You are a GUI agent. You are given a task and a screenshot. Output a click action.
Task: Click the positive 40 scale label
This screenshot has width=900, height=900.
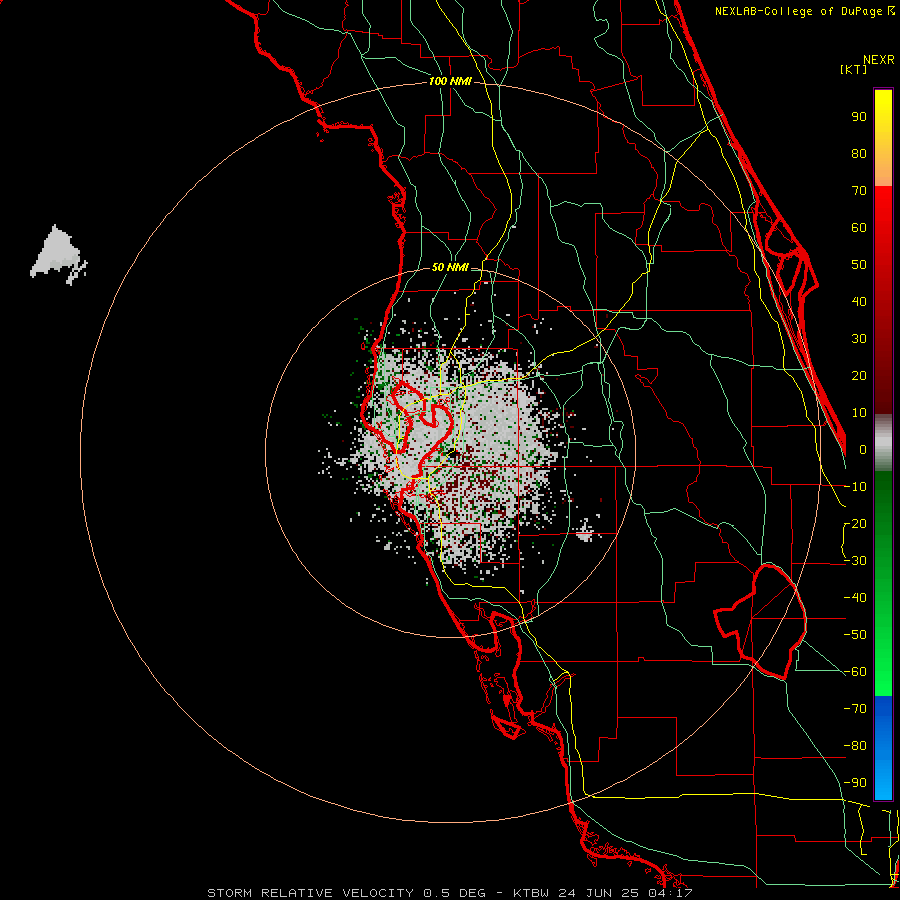(x=859, y=302)
